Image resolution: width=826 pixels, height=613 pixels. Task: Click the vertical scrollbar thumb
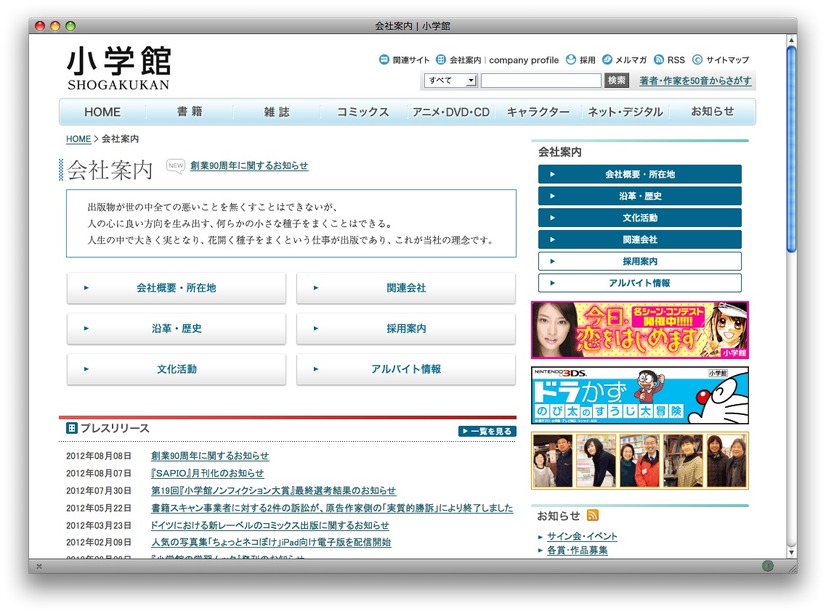click(x=791, y=150)
